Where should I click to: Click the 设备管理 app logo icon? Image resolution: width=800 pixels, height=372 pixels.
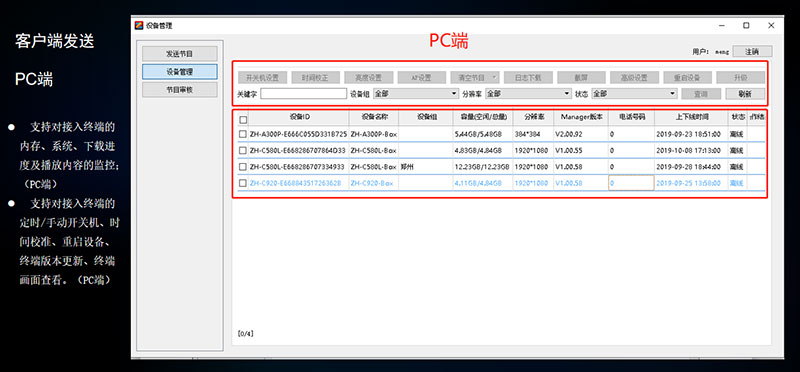tap(139, 26)
